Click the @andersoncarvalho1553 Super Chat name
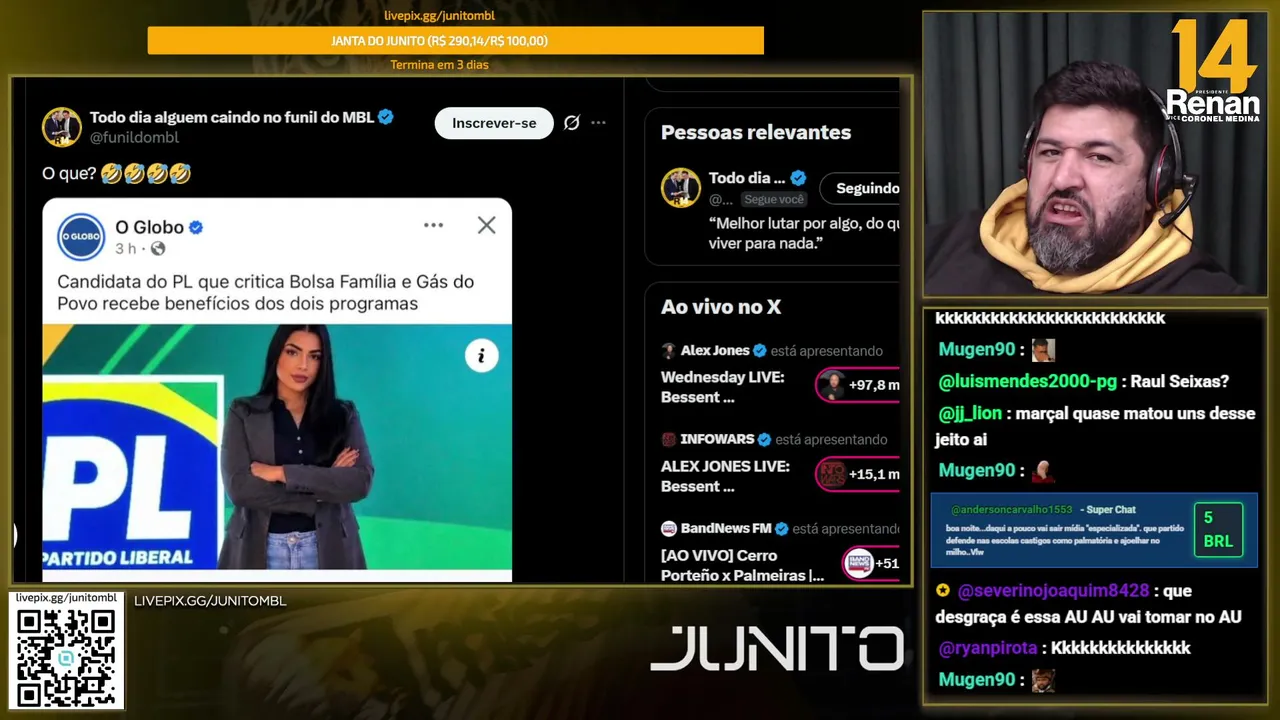The height and width of the screenshot is (720, 1280). (x=1011, y=510)
